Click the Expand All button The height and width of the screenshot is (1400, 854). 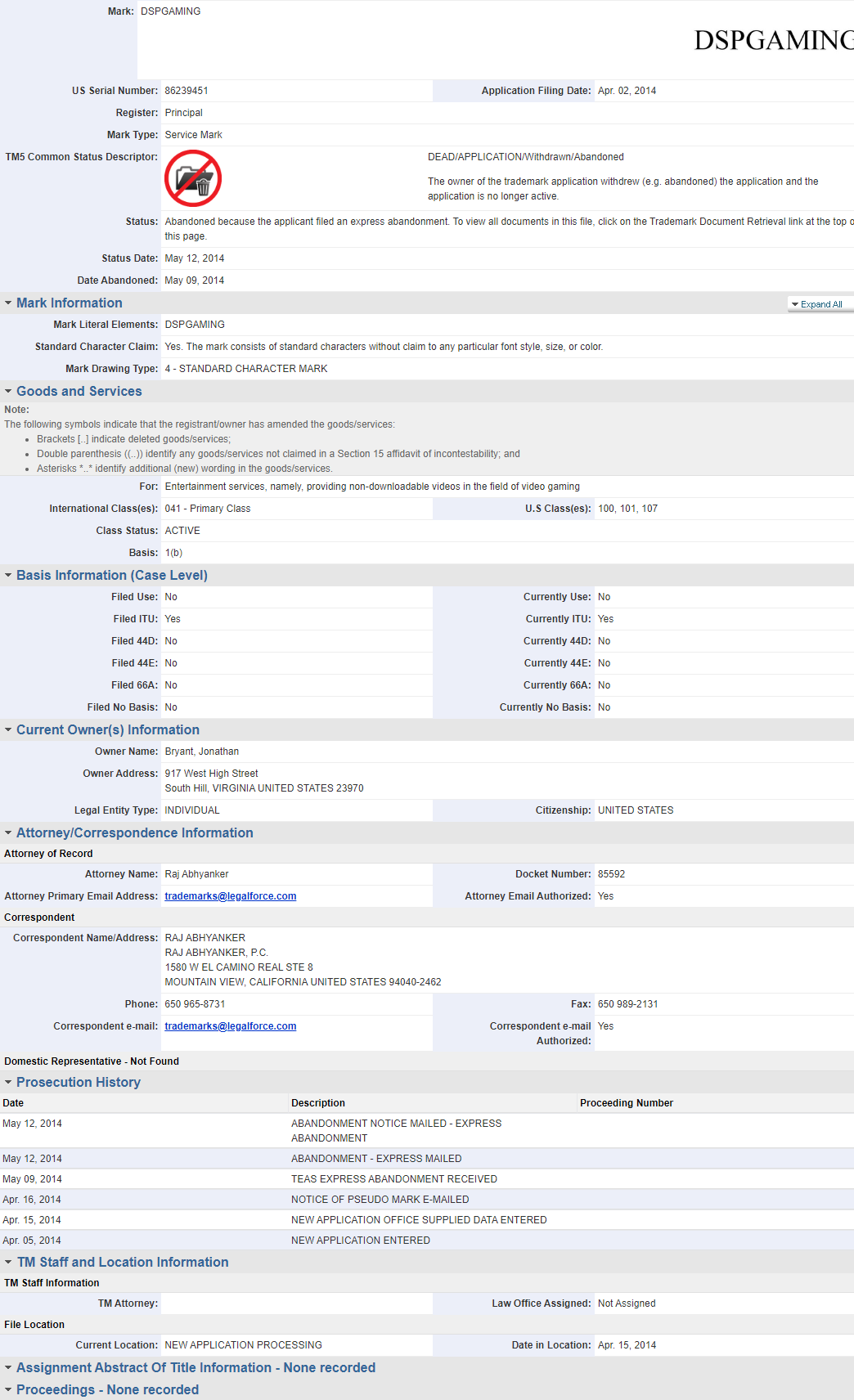click(820, 304)
